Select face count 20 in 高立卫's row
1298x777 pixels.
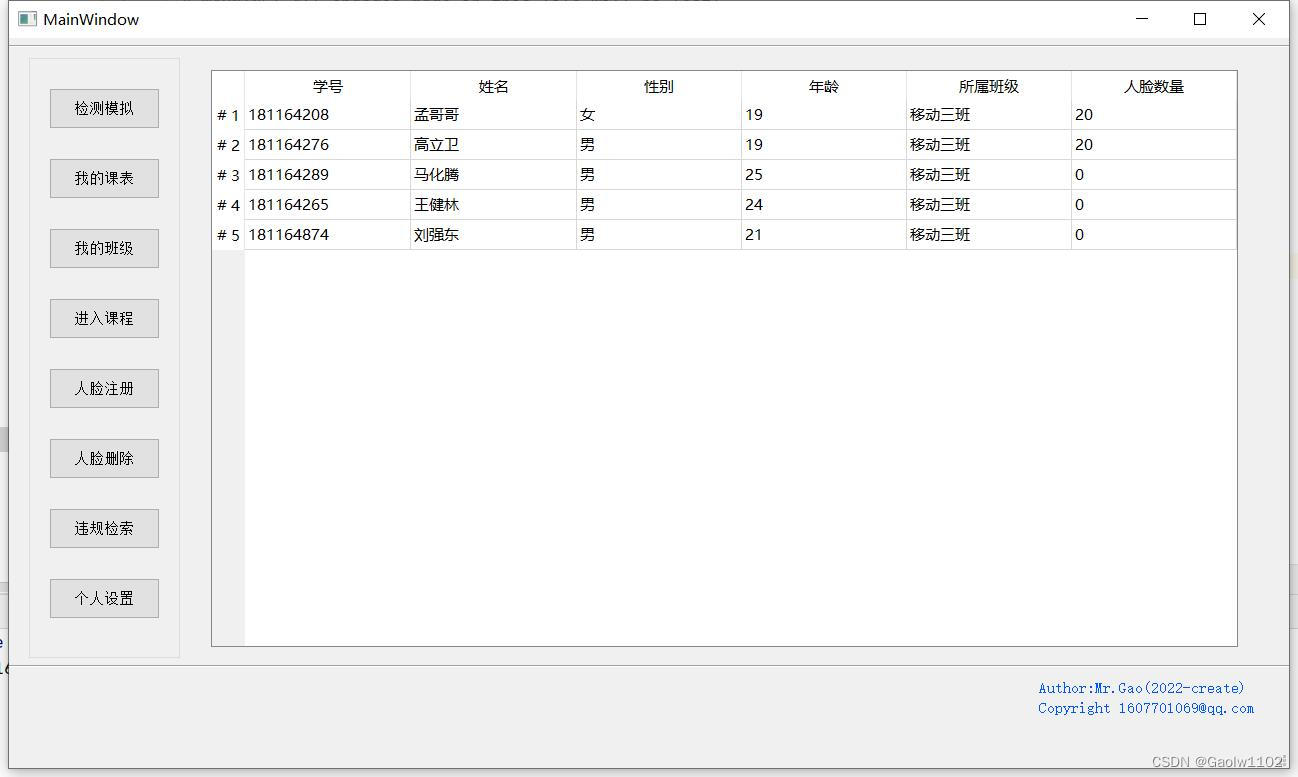coord(1154,145)
